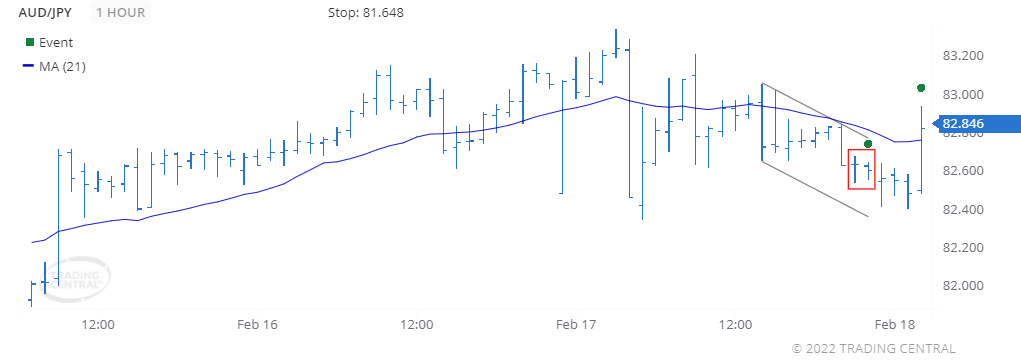Click the Stop: 81.648 label

coord(366,12)
